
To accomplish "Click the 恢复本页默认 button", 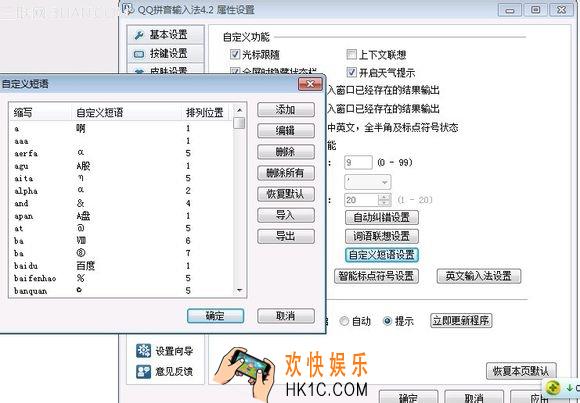I will 521,371.
